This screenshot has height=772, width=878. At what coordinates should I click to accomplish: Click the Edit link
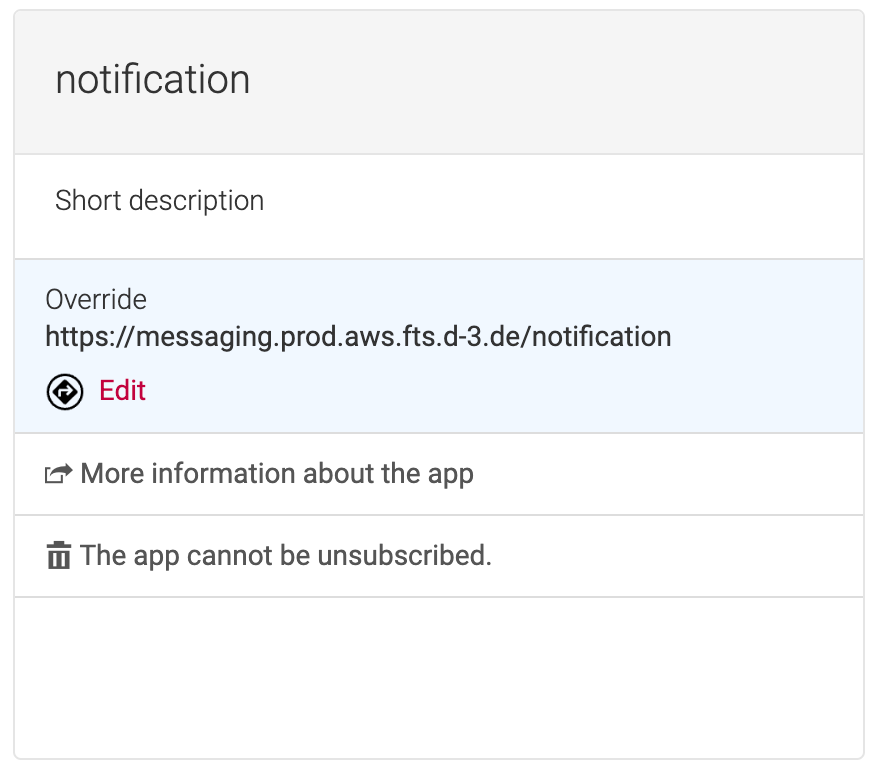(122, 391)
